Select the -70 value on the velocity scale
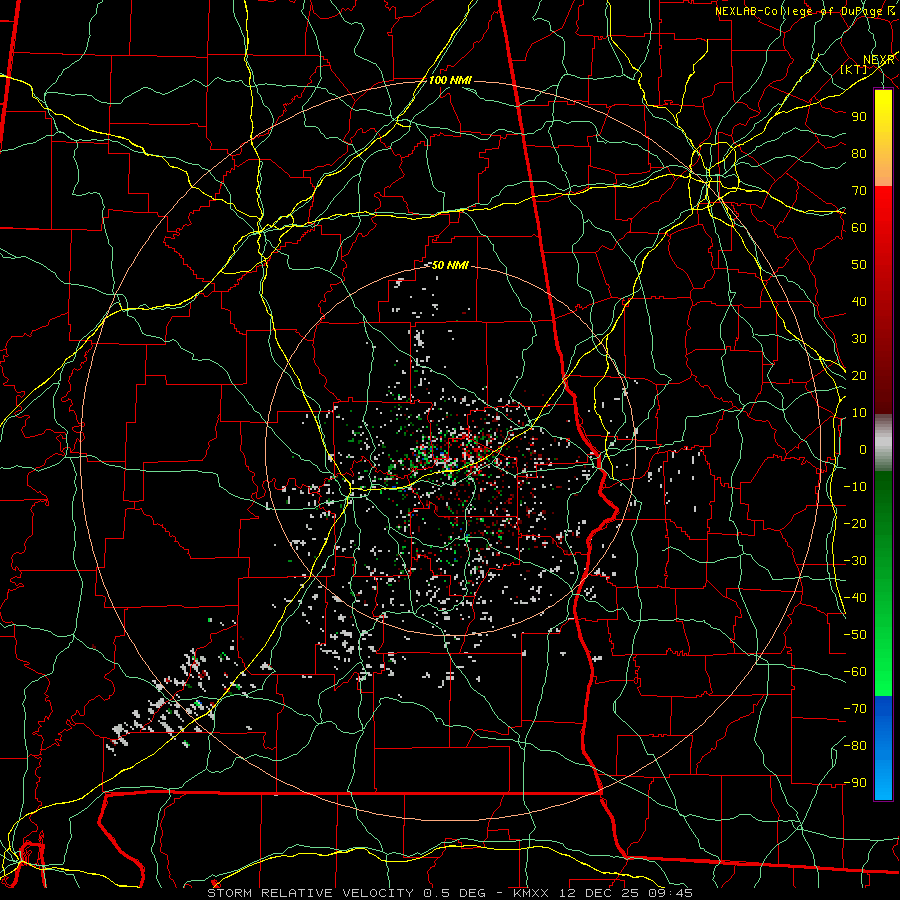The width and height of the screenshot is (900, 900). [855, 709]
